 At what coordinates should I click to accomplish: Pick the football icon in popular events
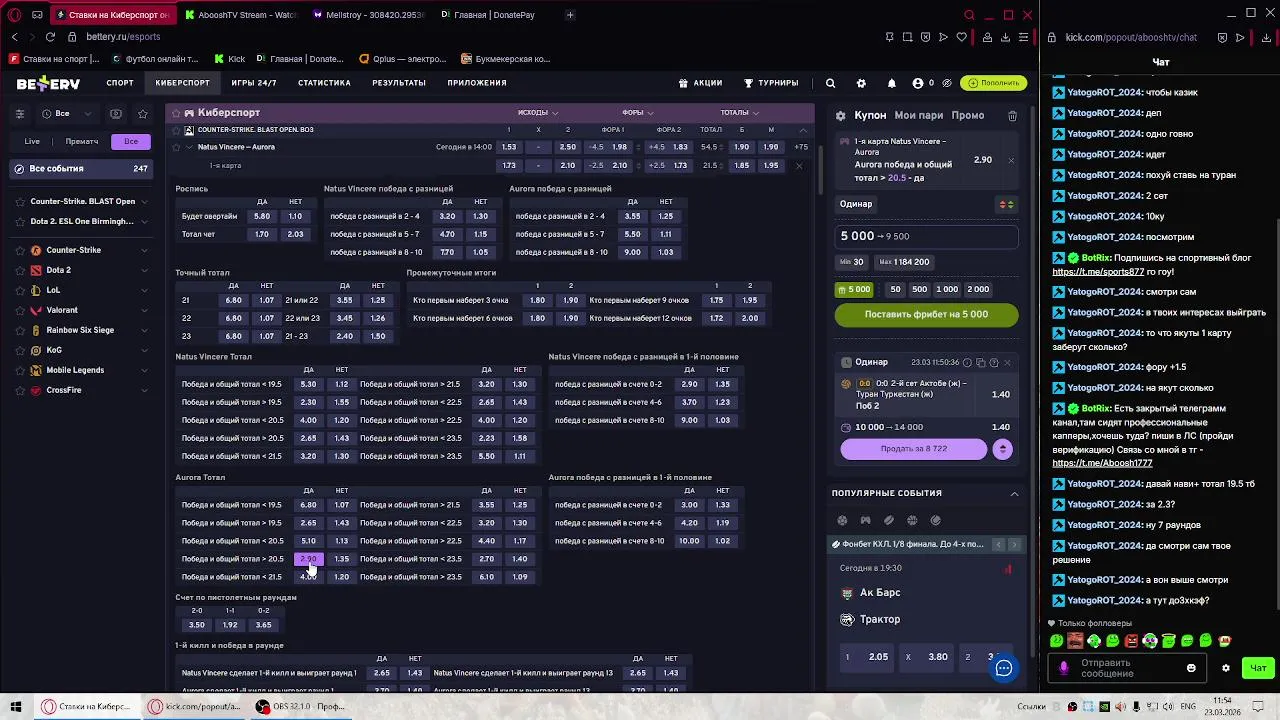click(842, 520)
